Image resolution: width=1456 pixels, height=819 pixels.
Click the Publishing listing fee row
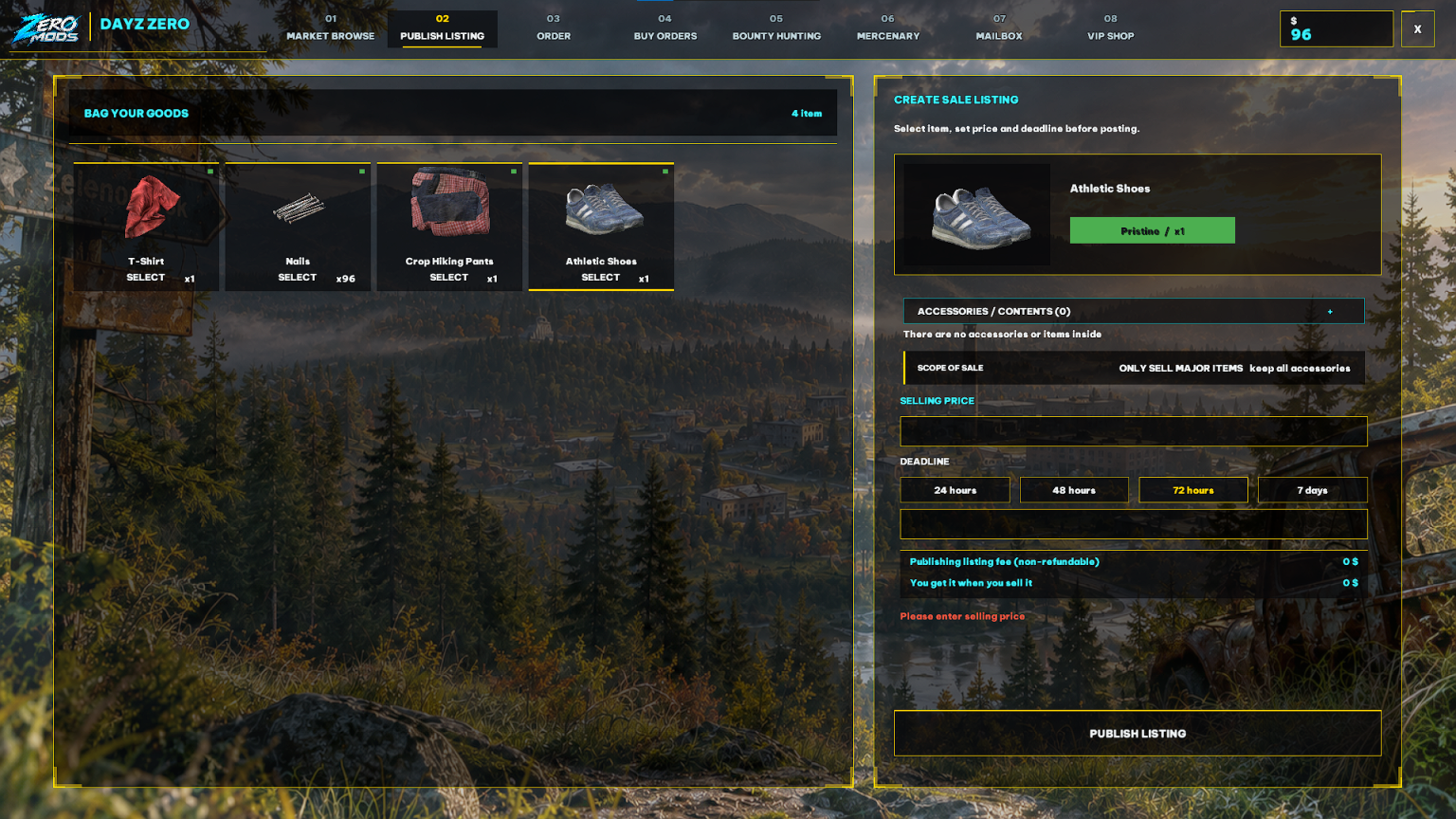pyautogui.click(x=1134, y=562)
